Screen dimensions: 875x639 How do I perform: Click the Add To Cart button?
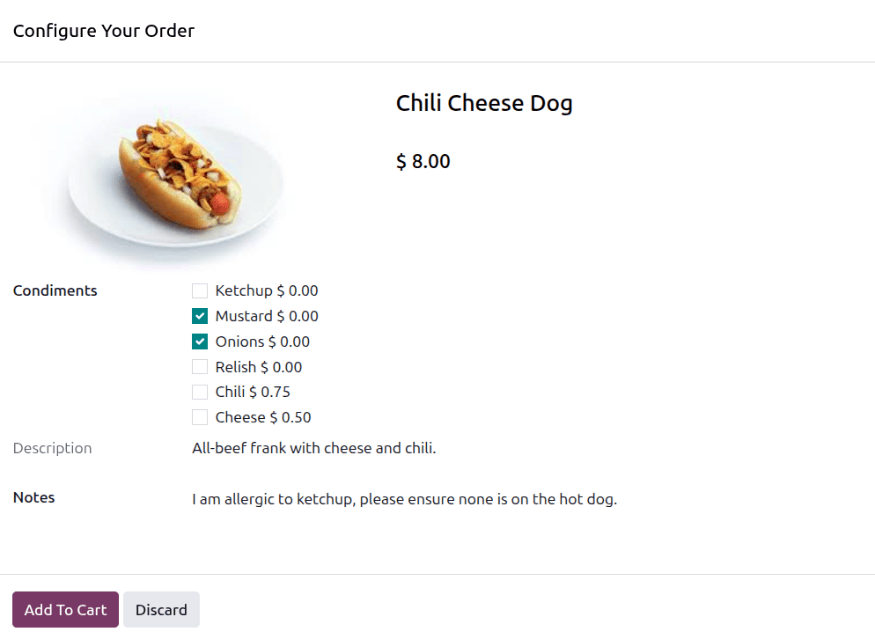point(64,609)
